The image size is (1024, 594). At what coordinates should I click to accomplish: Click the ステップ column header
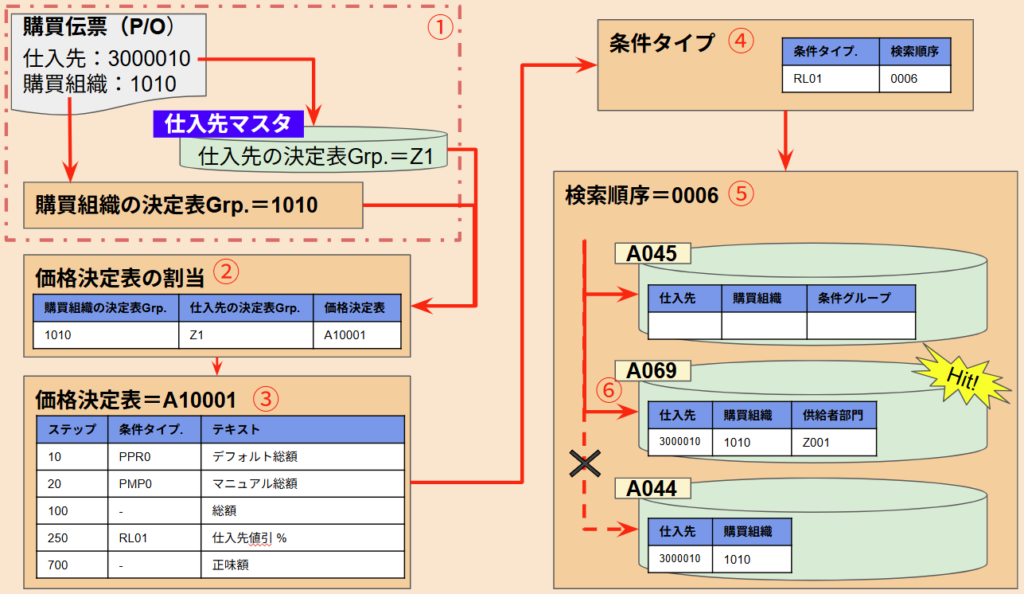pyautogui.click(x=72, y=430)
